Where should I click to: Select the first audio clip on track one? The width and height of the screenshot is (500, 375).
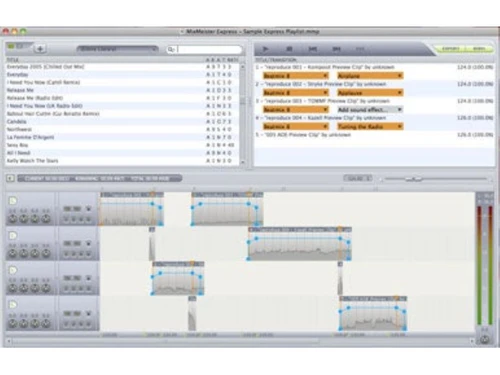pyautogui.click(x=132, y=209)
